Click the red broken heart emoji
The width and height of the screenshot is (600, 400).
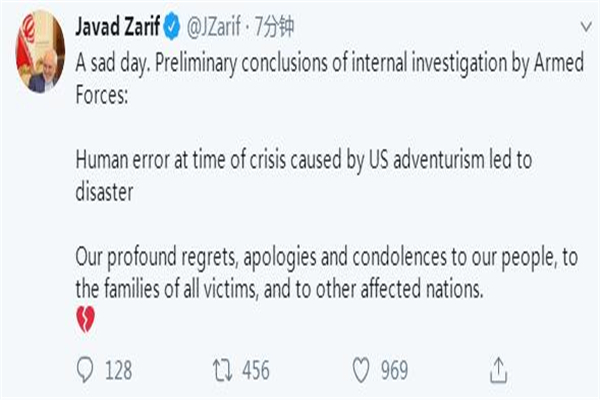click(x=86, y=320)
